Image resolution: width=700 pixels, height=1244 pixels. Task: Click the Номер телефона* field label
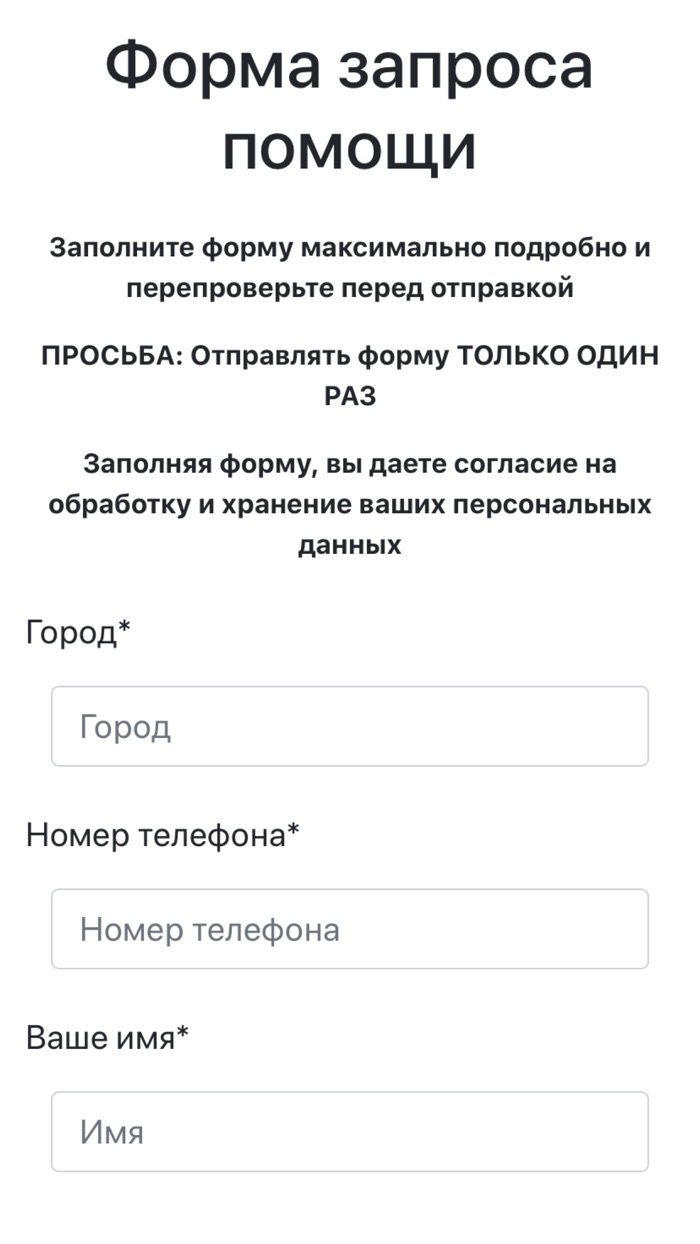(162, 832)
